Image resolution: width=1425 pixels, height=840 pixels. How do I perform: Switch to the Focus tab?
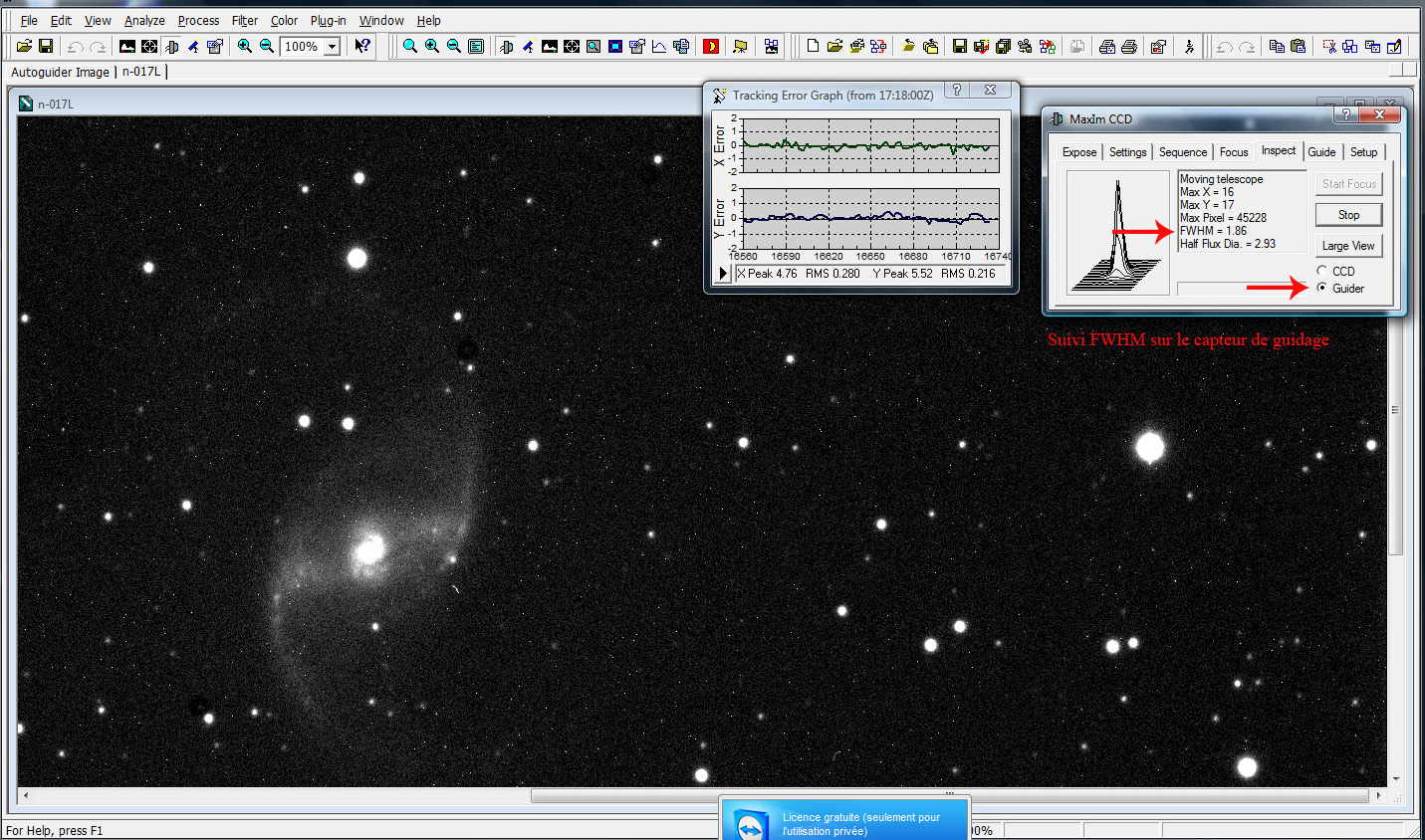(1233, 152)
